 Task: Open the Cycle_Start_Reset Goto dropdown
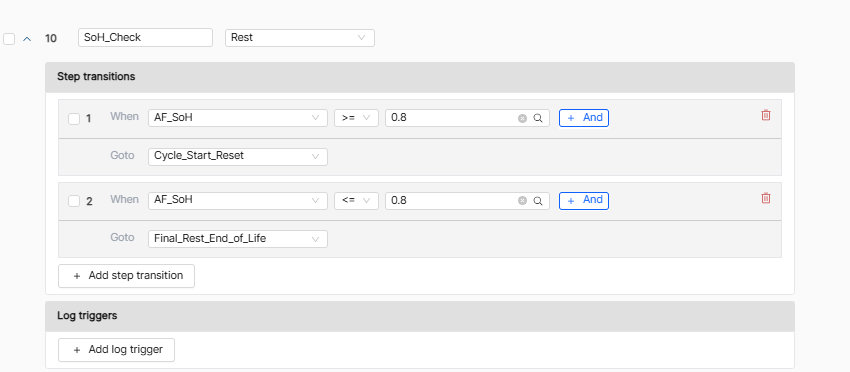tap(237, 156)
